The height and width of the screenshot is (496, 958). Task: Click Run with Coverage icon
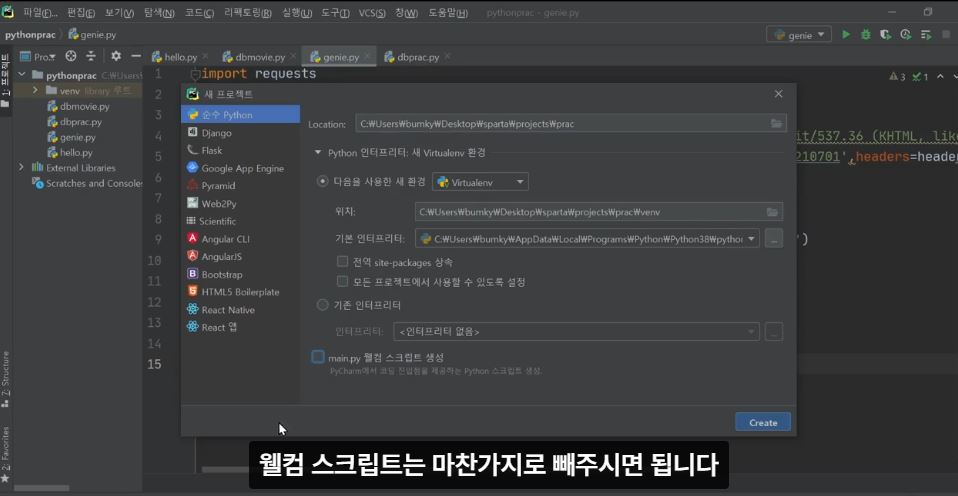point(885,35)
